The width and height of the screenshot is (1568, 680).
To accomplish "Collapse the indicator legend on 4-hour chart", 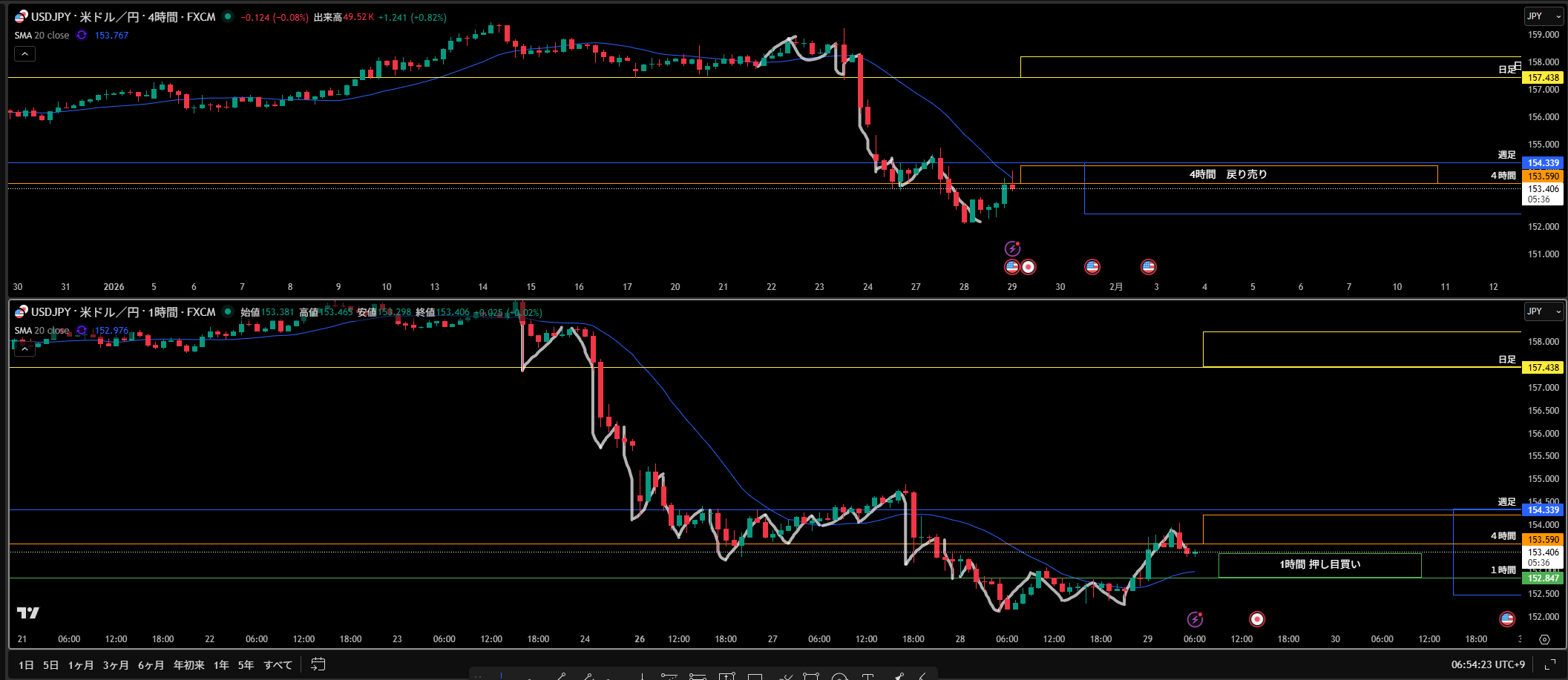I will [24, 54].
